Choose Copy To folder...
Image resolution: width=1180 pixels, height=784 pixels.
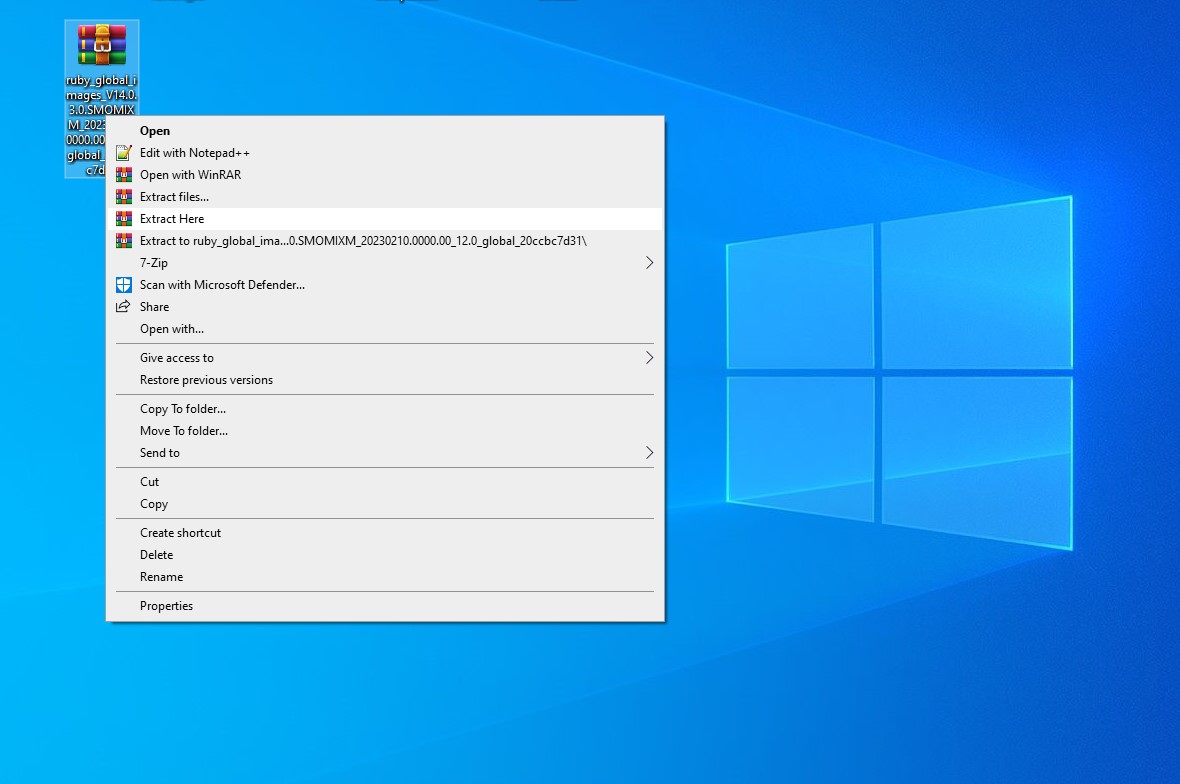[385, 409]
